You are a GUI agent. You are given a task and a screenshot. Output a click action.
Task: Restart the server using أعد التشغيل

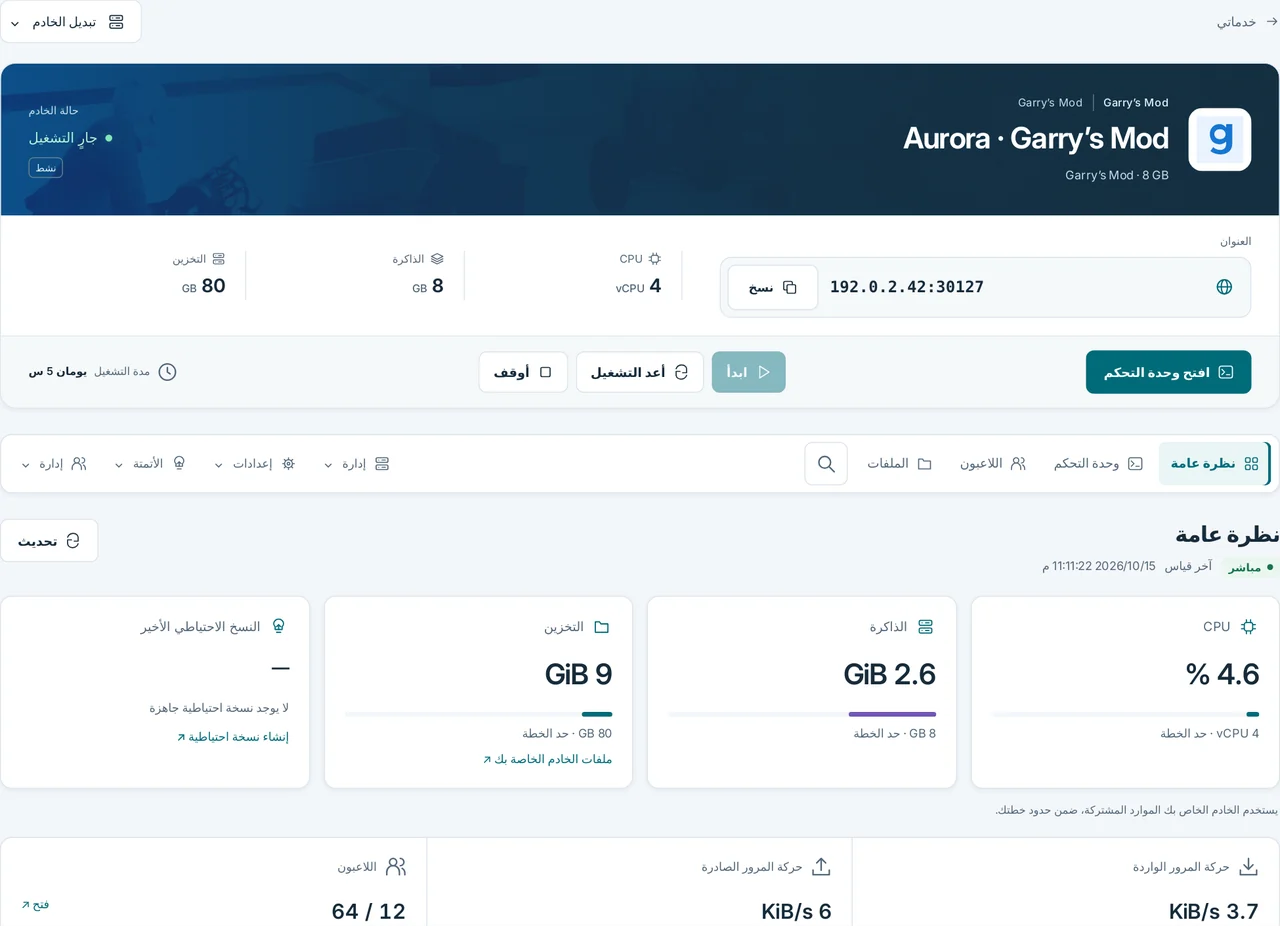click(x=640, y=372)
